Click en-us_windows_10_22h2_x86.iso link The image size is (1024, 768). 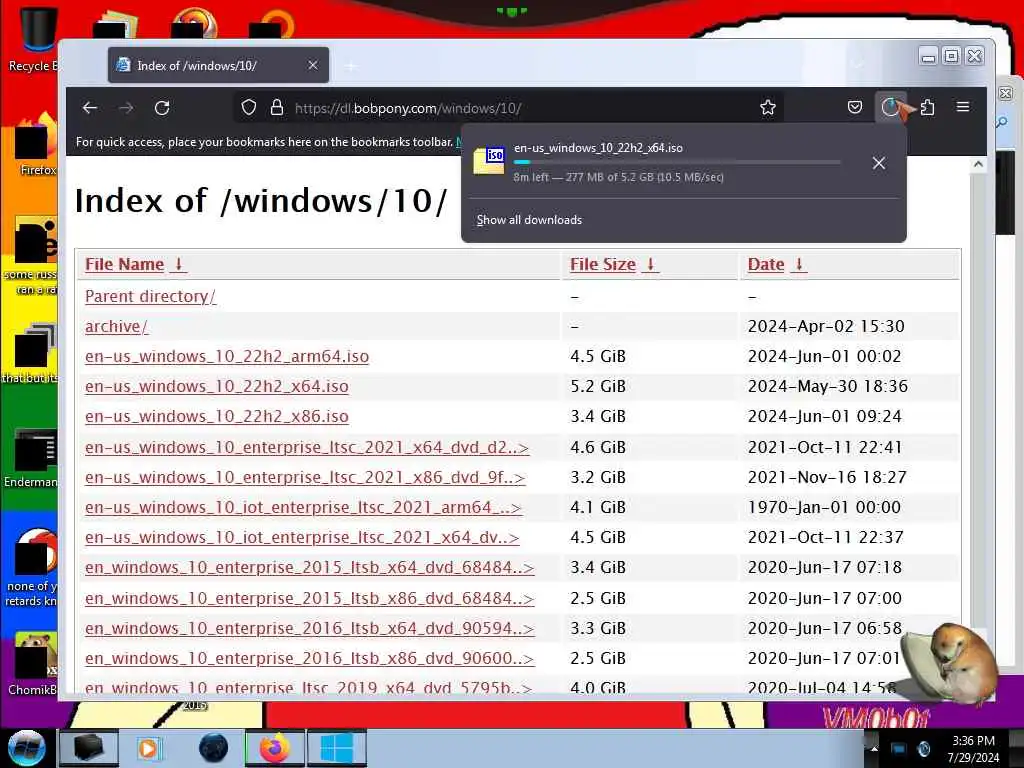(x=216, y=417)
